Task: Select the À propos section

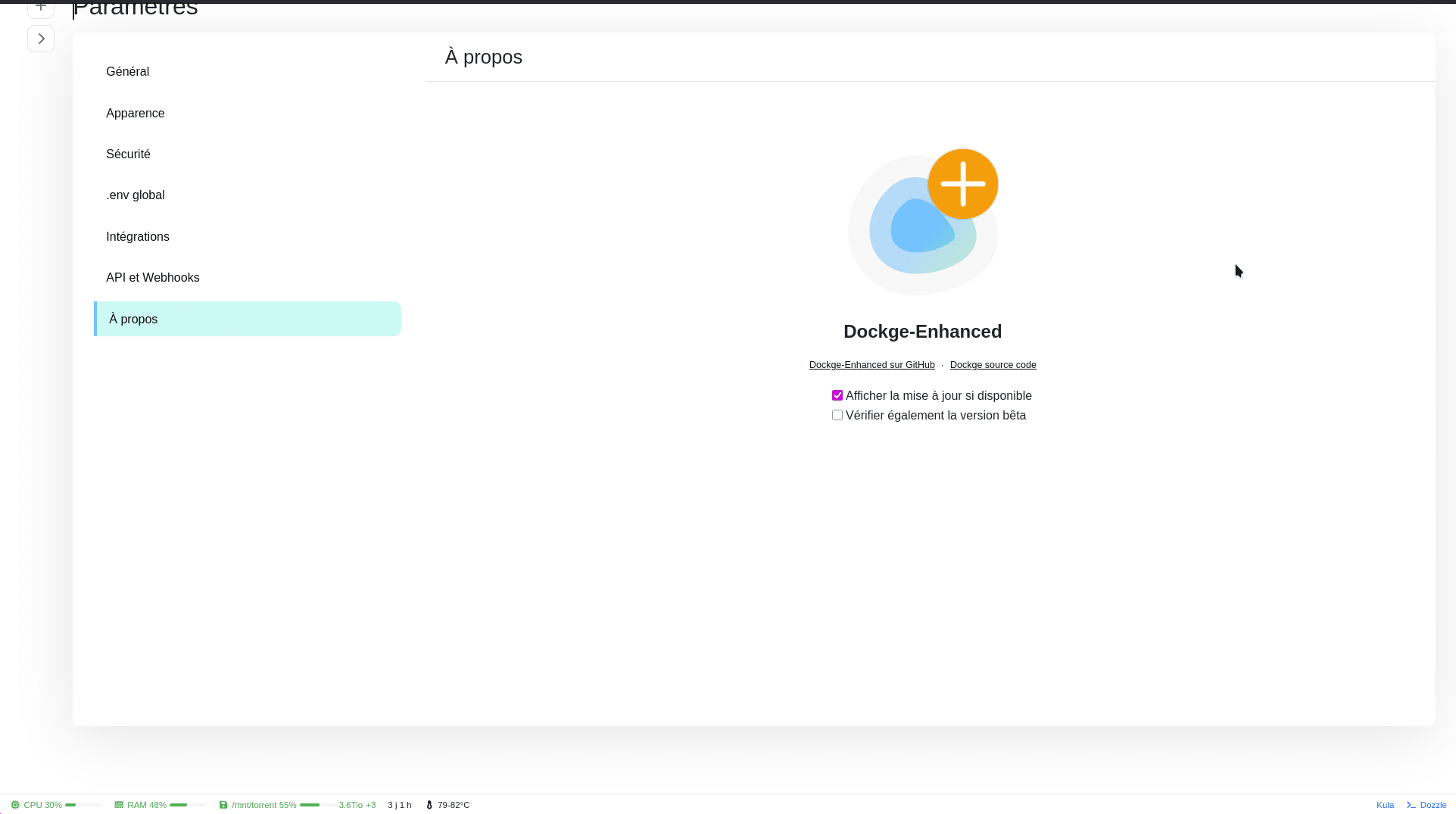Action: (248, 319)
